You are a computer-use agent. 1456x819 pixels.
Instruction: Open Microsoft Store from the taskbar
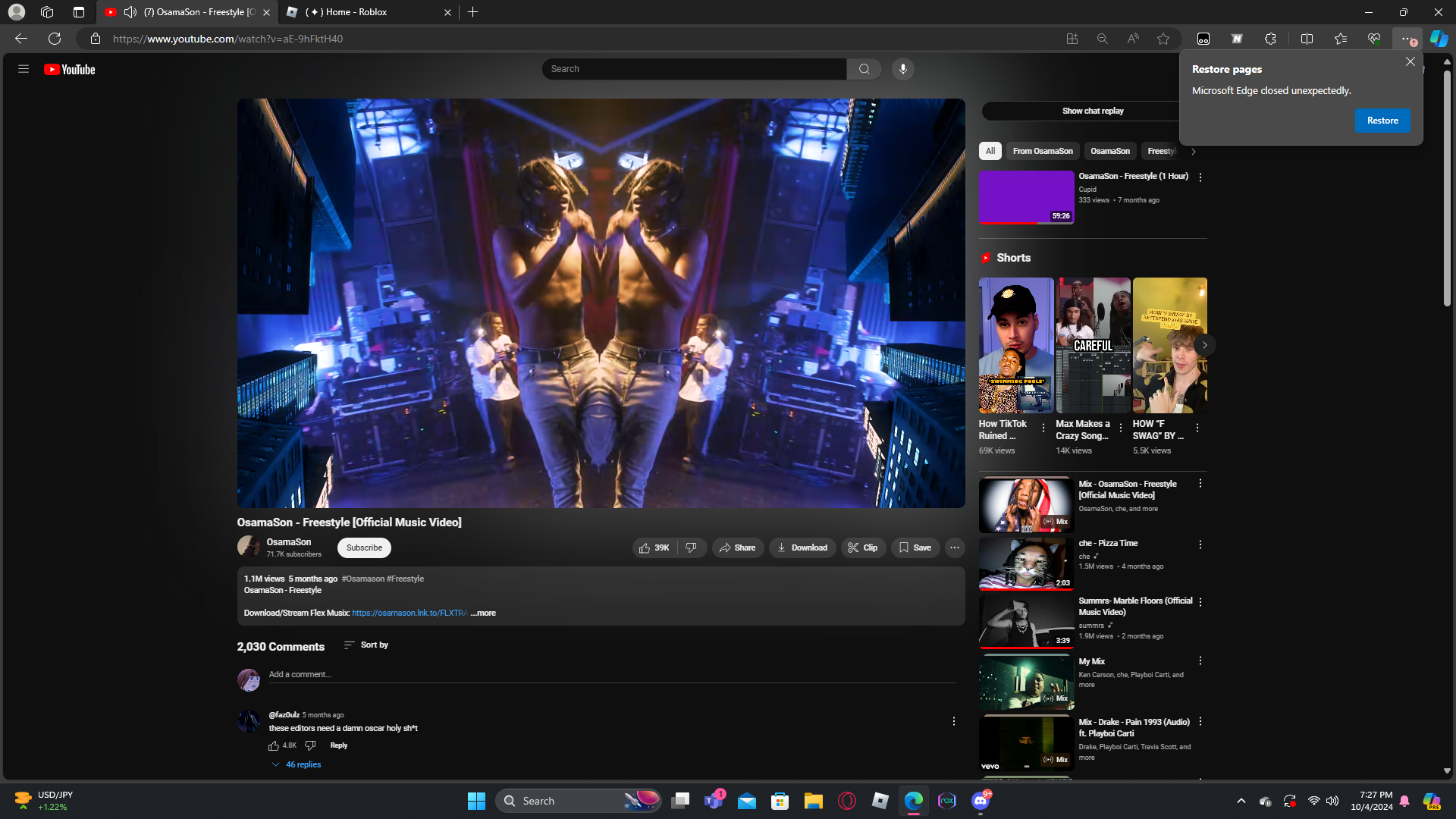(x=780, y=801)
